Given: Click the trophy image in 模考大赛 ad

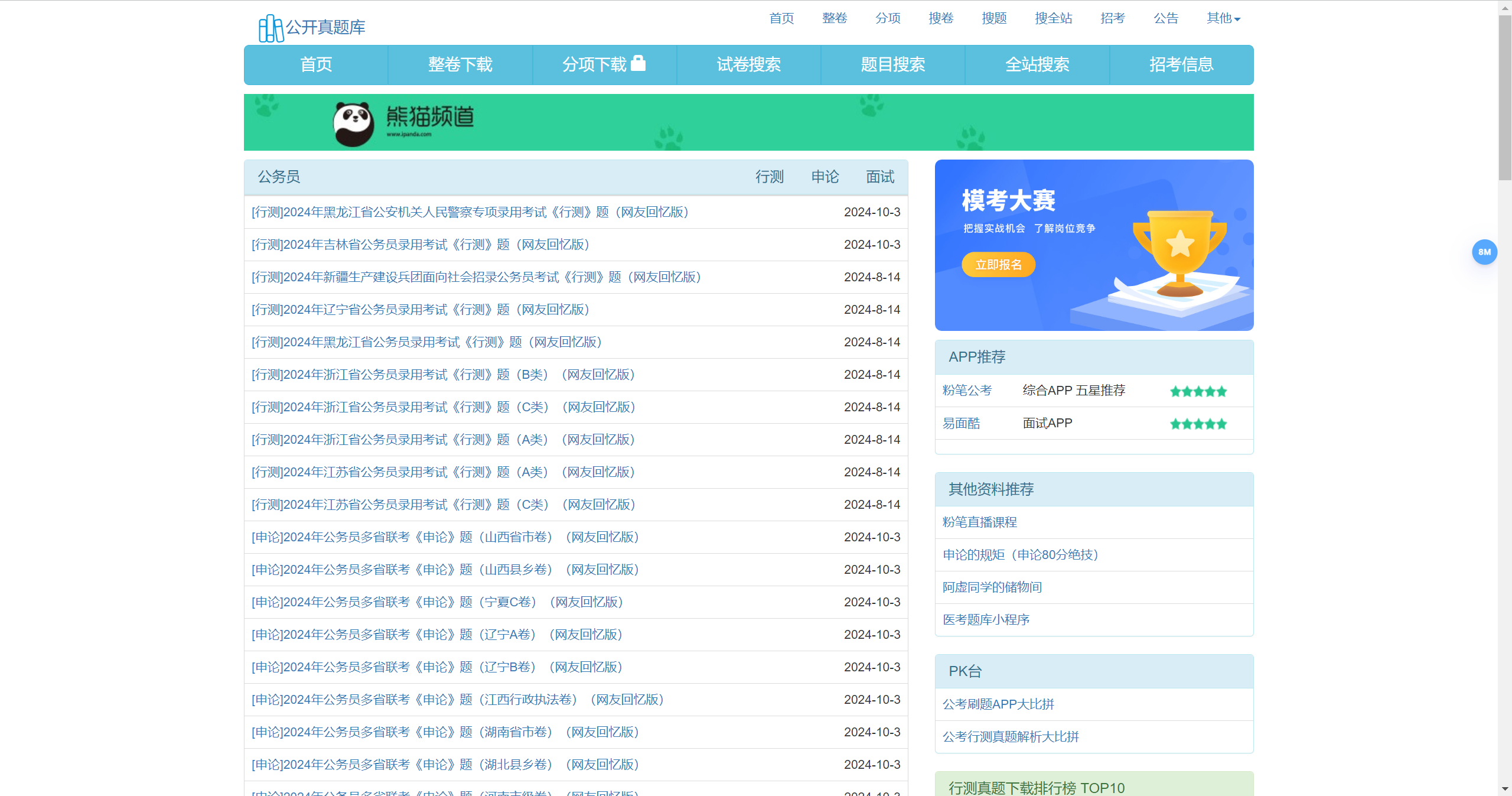Looking at the screenshot, I should point(1179,253).
